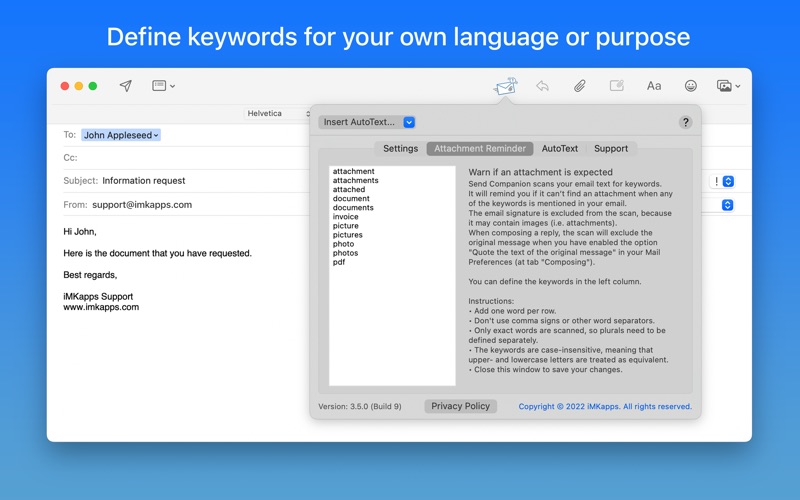The width and height of the screenshot is (800, 500).
Task: Close the compose window with red button
Action: point(65,86)
